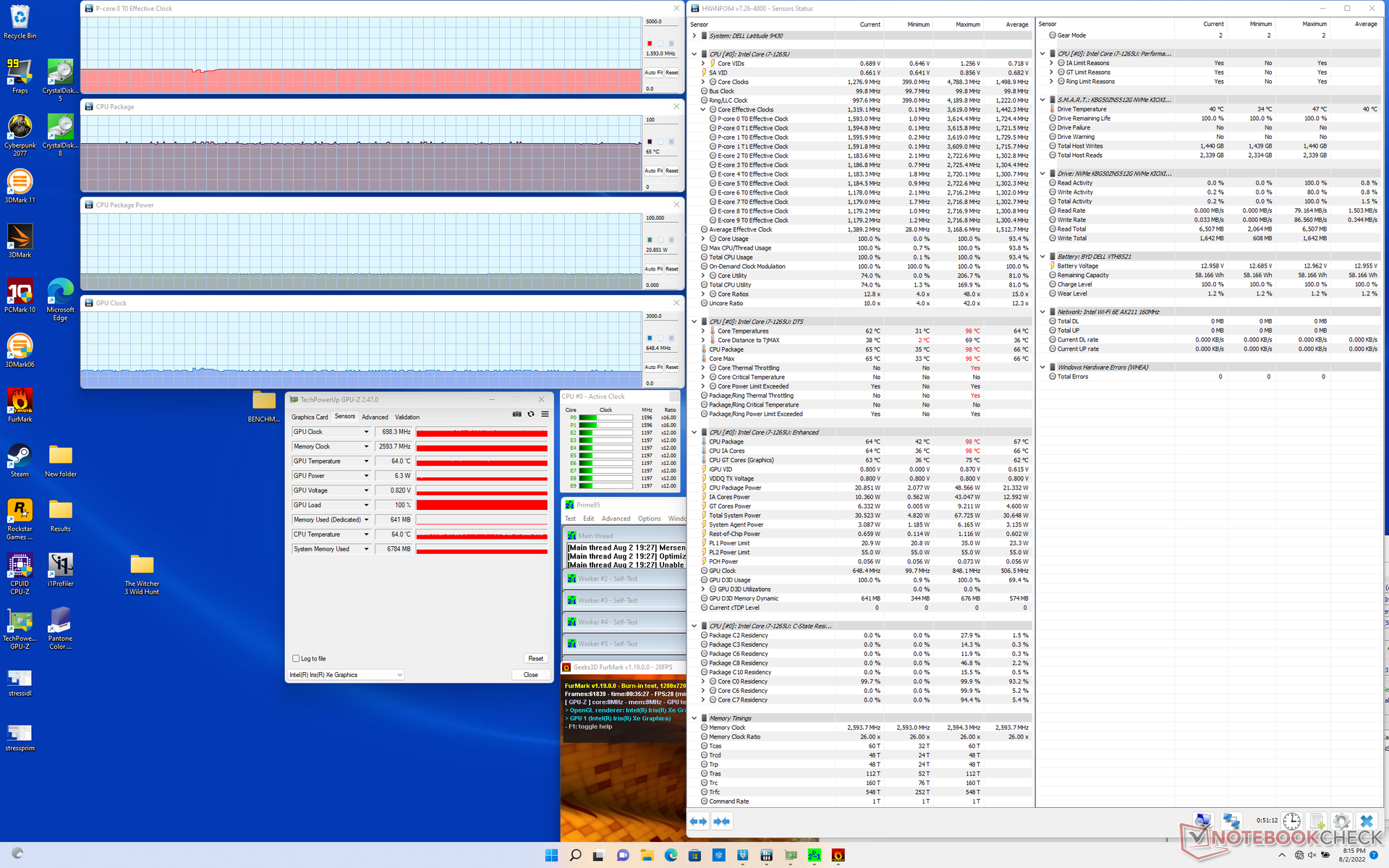Open Cyberpunk 2077 desktop shortcut

click(20, 136)
